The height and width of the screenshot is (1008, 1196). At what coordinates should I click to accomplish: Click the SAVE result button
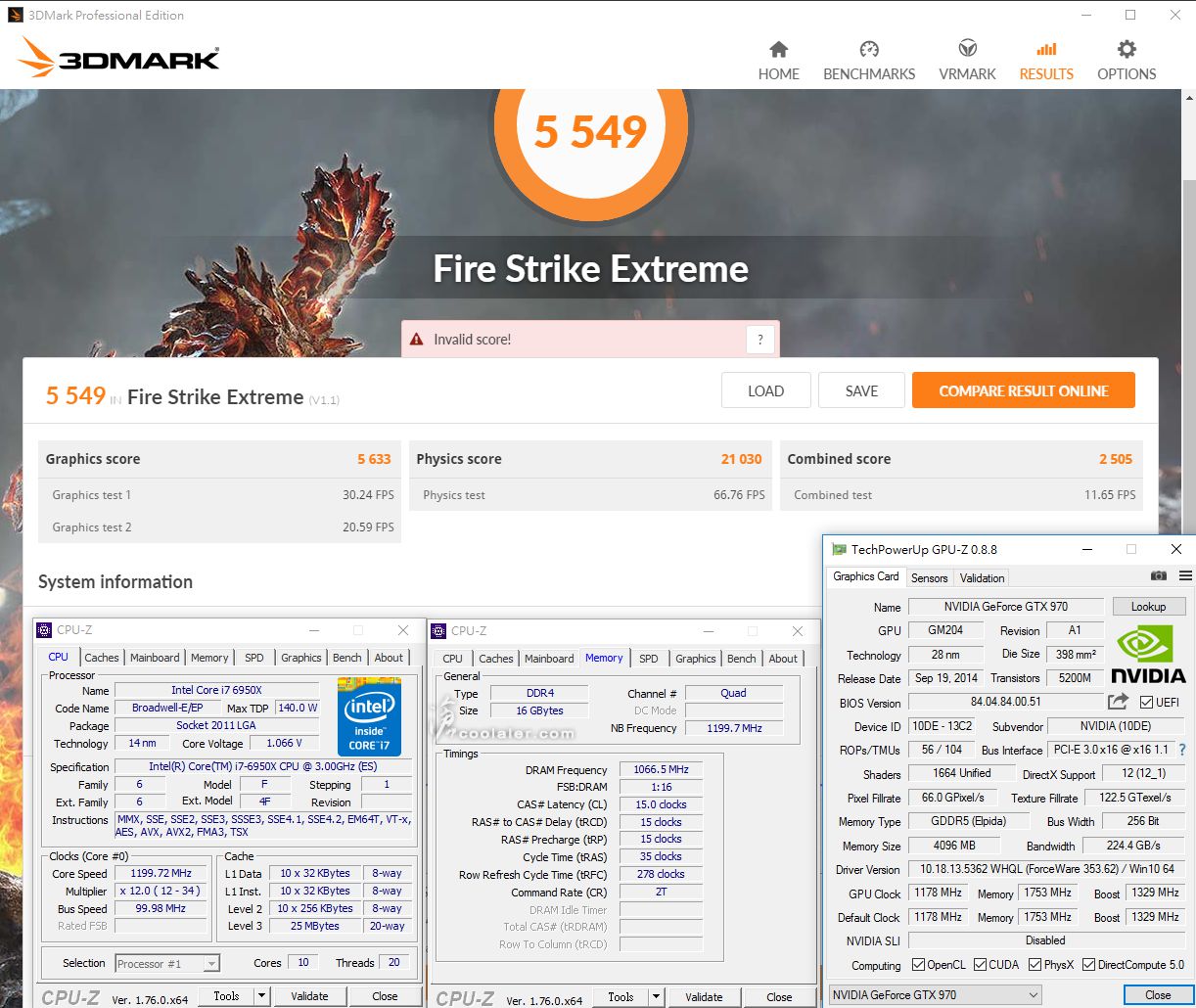tap(861, 390)
